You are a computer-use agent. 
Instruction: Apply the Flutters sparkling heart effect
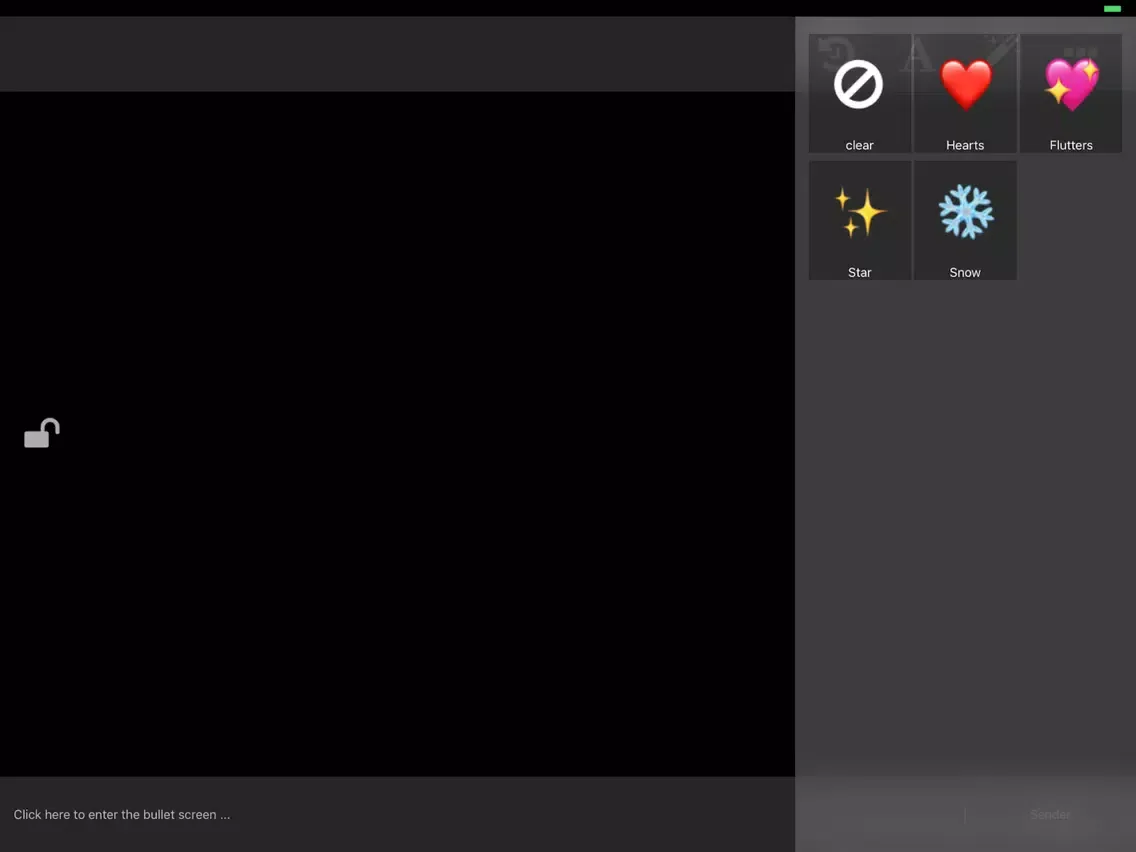coord(1071,93)
